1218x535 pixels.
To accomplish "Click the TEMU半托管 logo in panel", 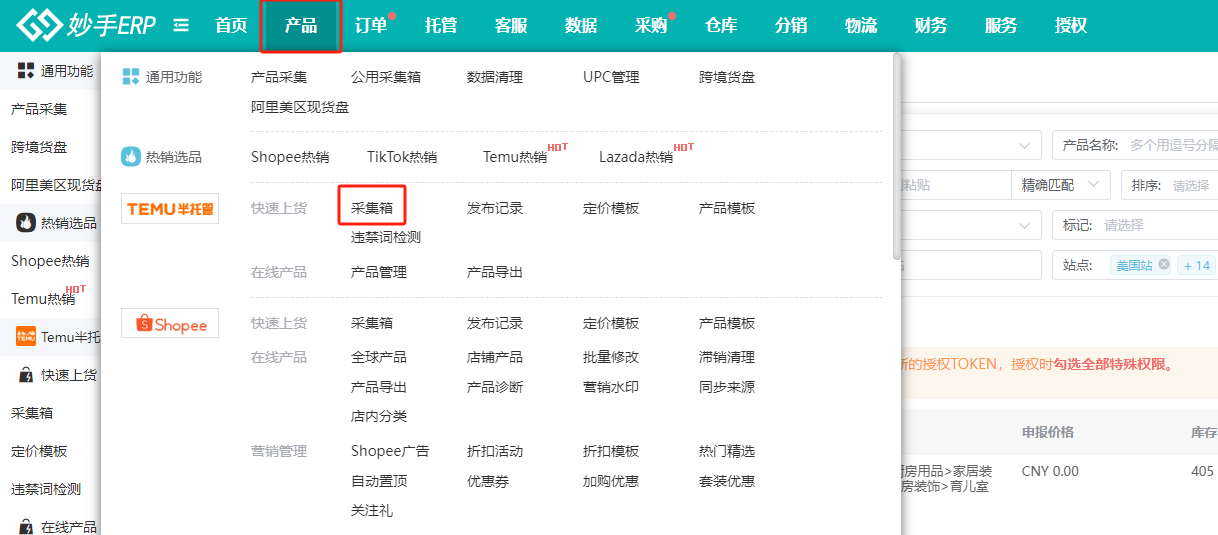I will (x=170, y=208).
